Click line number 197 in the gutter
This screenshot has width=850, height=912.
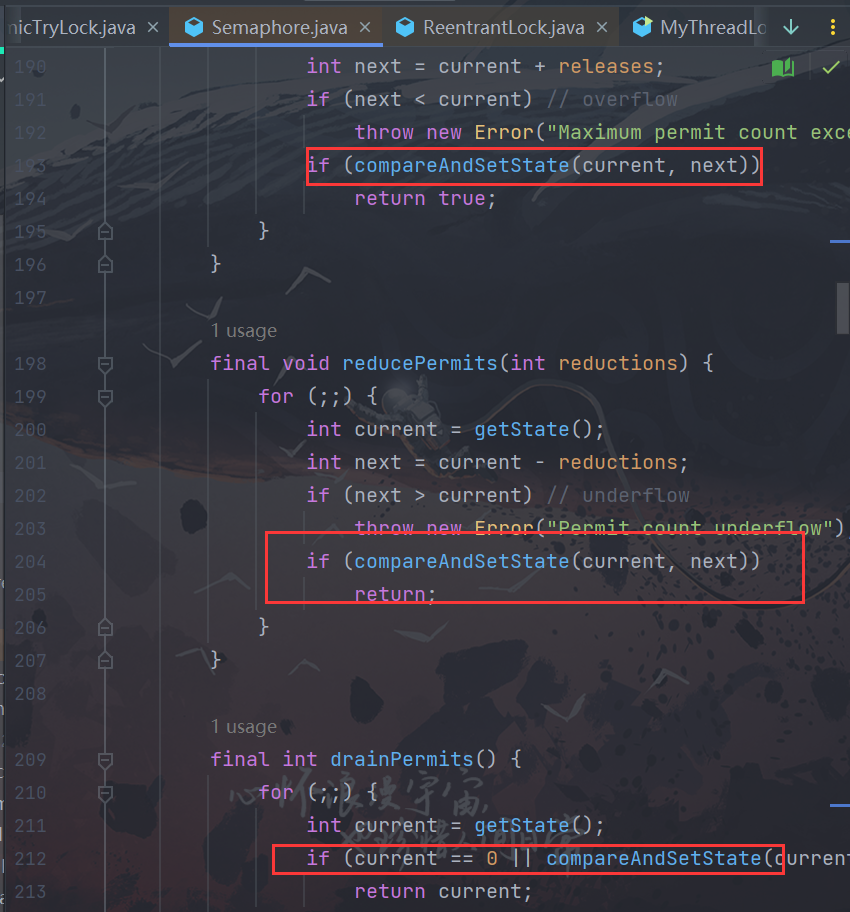30,298
